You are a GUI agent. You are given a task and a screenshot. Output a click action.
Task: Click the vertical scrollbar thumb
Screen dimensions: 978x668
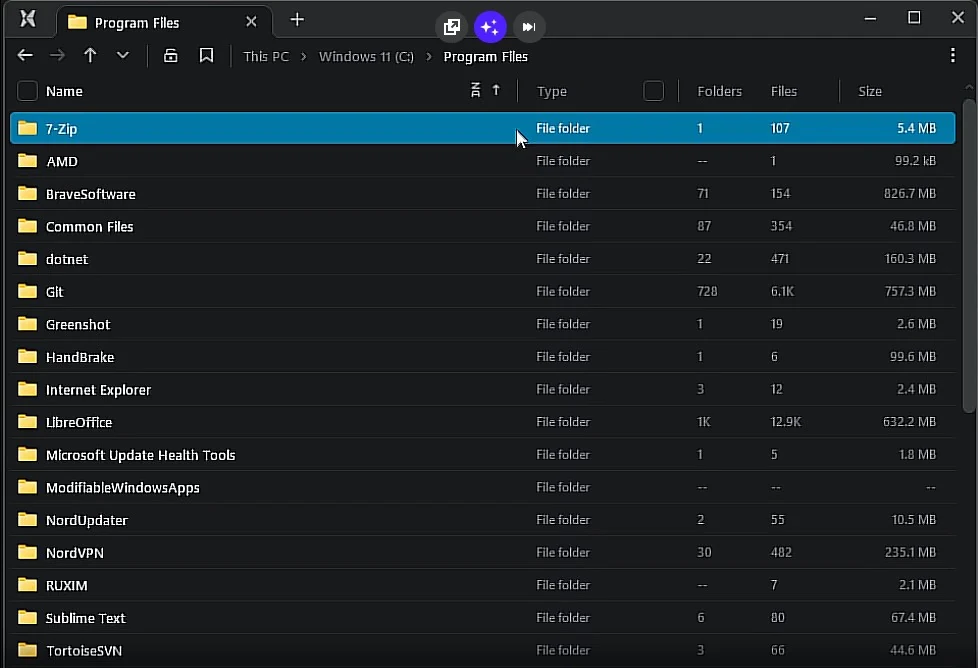969,256
